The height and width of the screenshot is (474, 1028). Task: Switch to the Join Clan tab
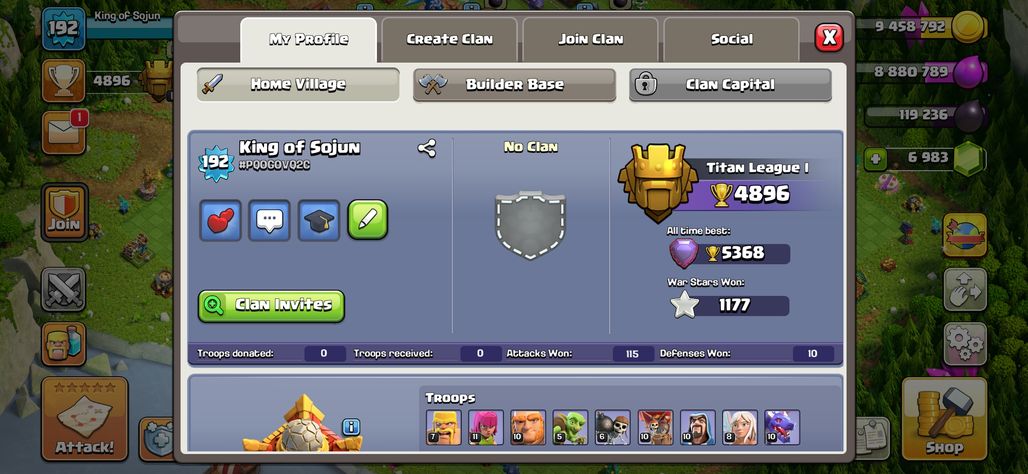pos(591,39)
